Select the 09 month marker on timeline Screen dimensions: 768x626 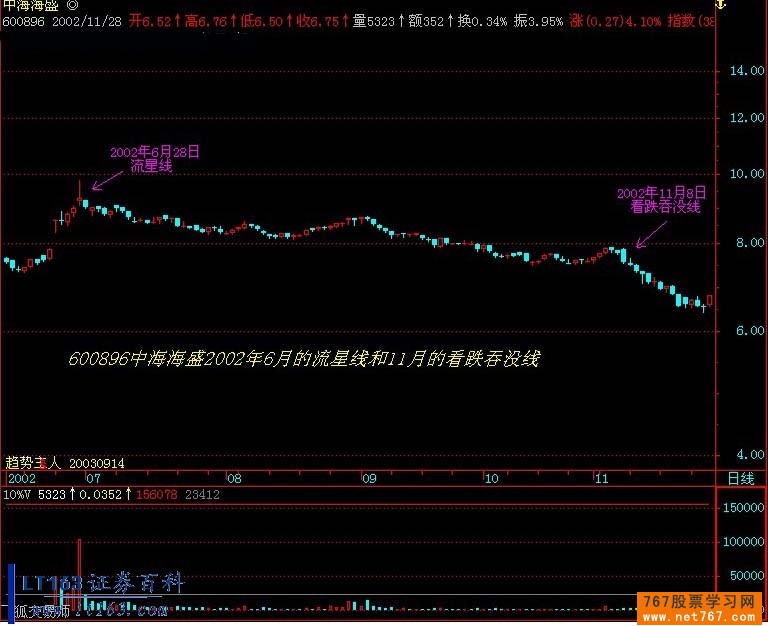[369, 479]
